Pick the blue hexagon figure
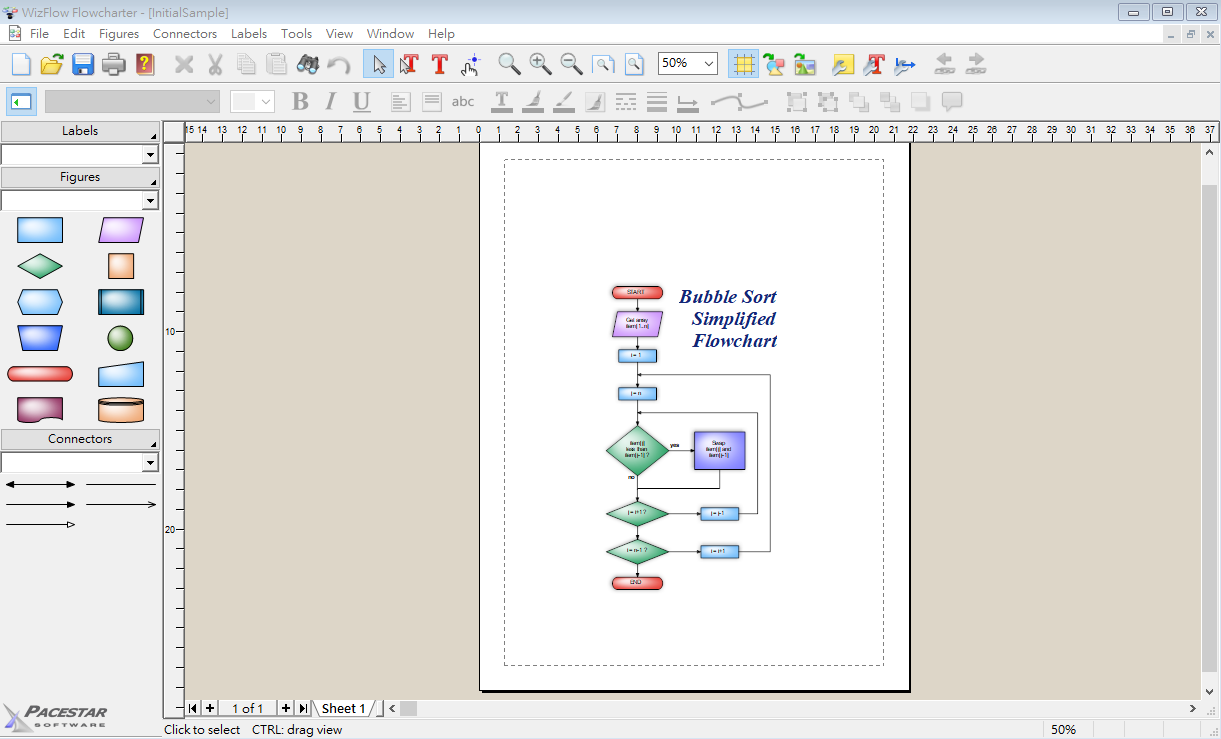The width and height of the screenshot is (1221, 739). [x=40, y=302]
